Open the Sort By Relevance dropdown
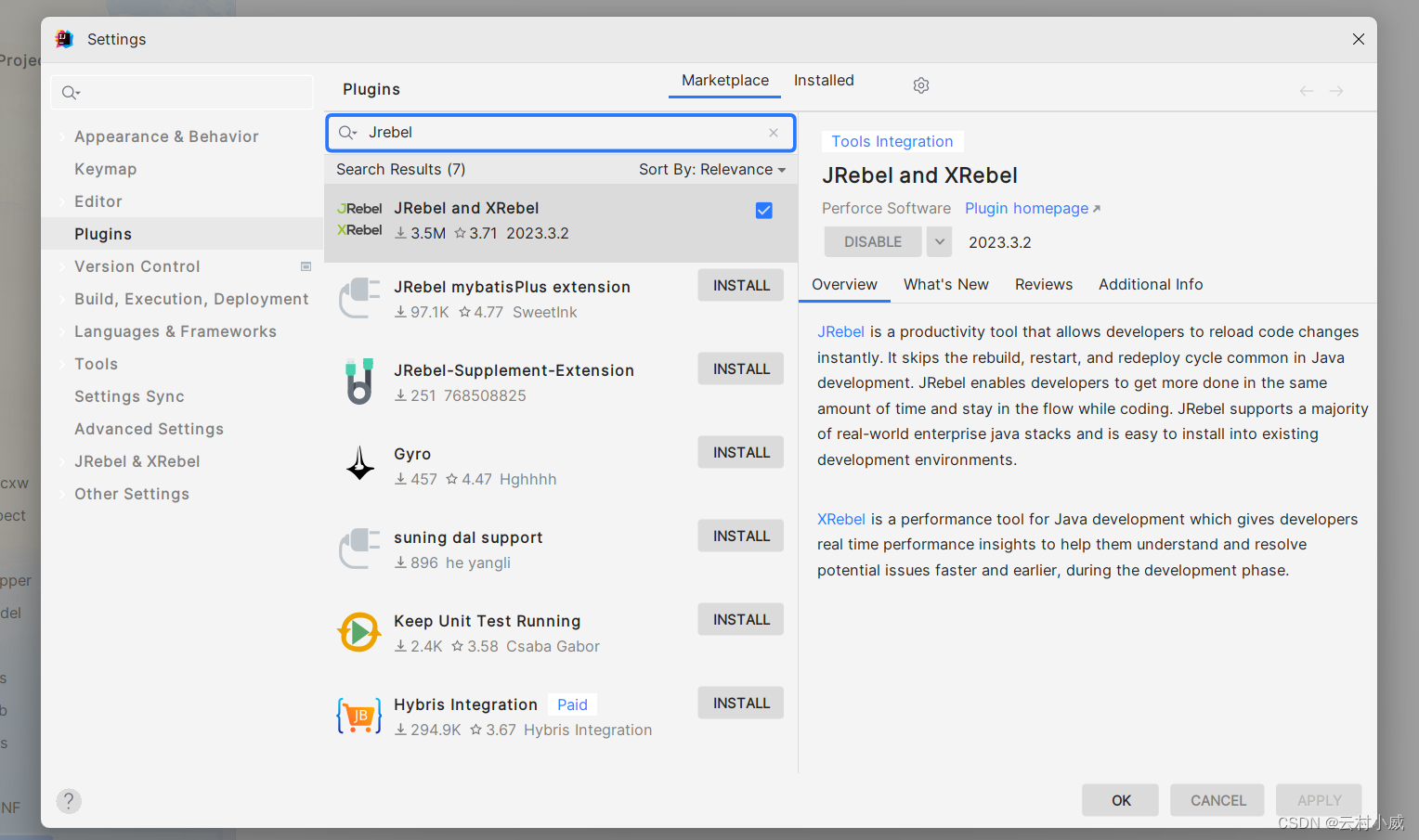 712,170
